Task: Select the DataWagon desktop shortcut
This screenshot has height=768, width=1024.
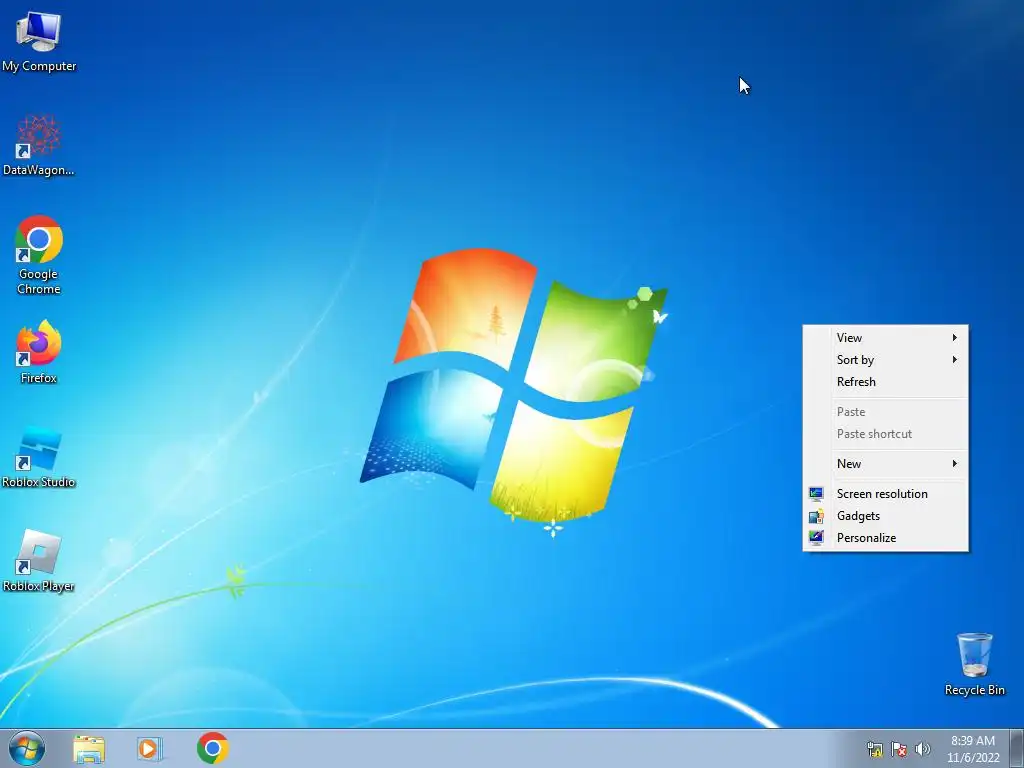Action: [39, 145]
